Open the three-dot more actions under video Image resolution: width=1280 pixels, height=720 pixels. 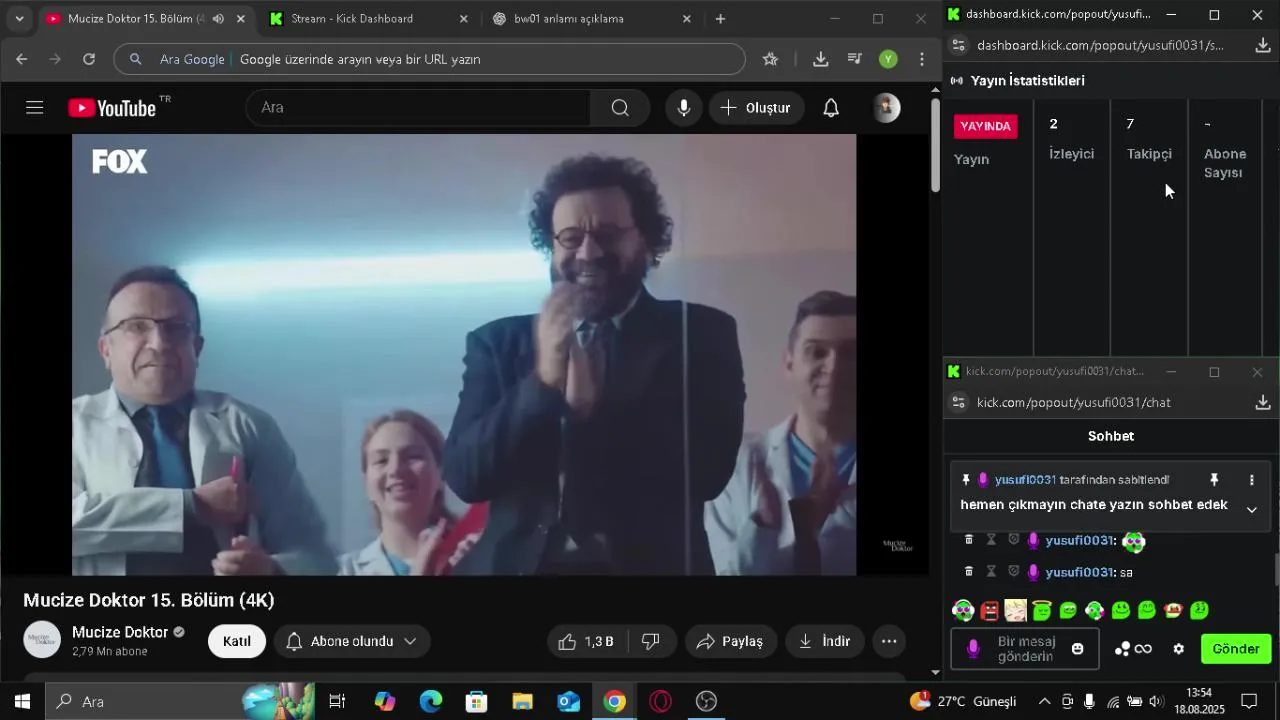point(889,642)
